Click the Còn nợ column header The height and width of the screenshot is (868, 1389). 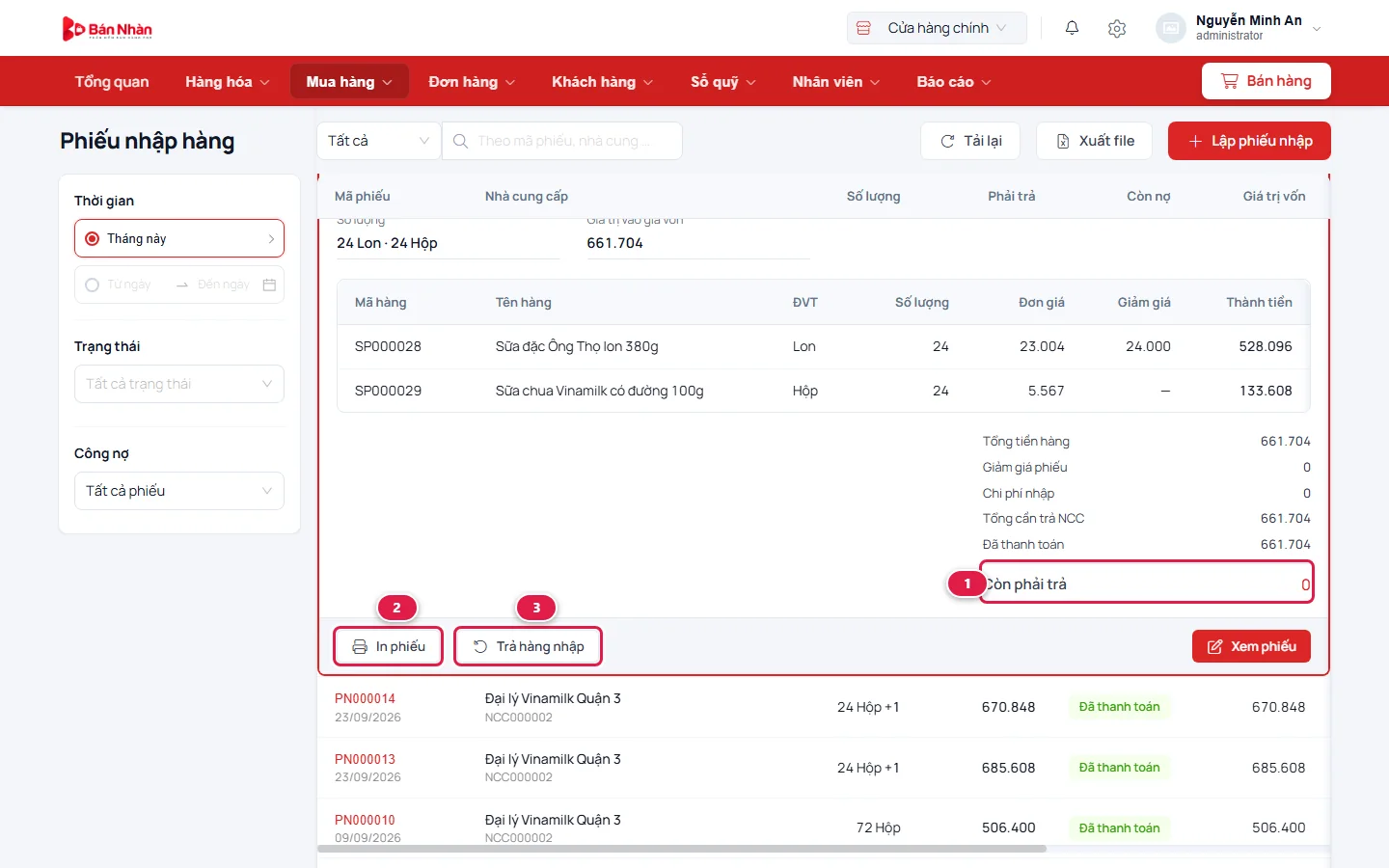(1149, 196)
